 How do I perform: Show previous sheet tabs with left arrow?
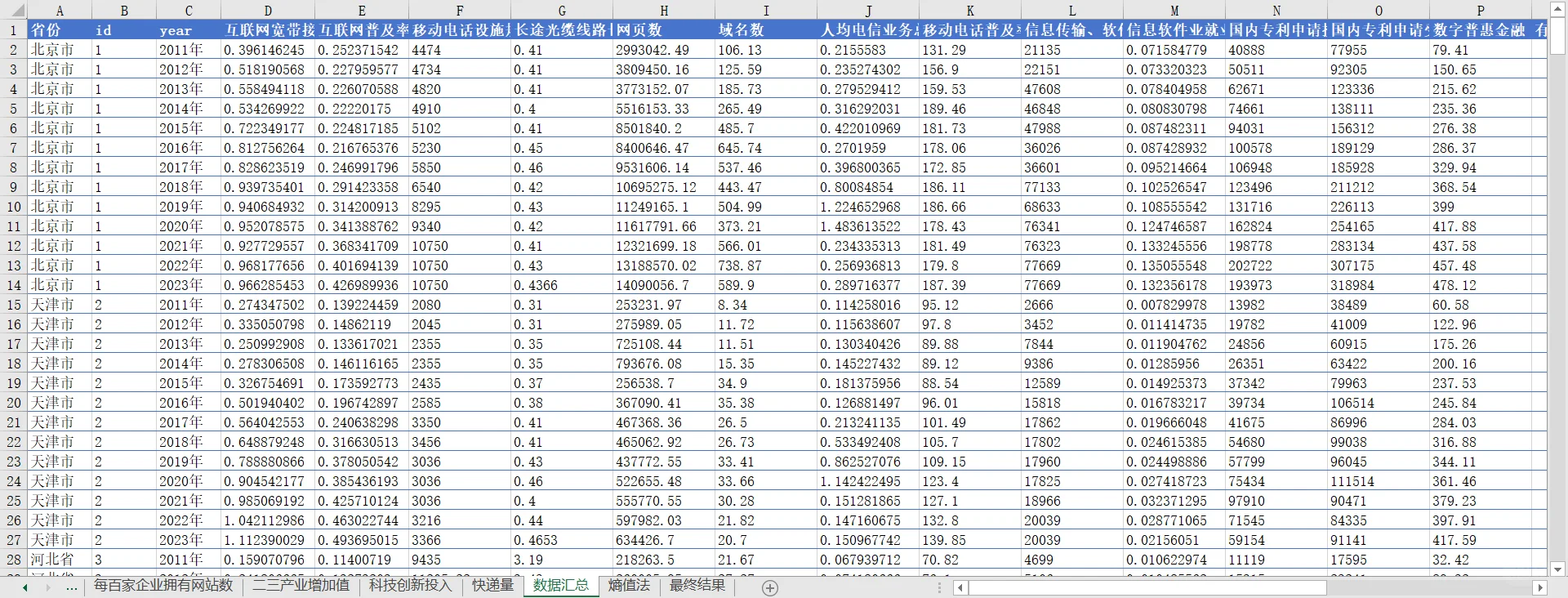(x=25, y=587)
